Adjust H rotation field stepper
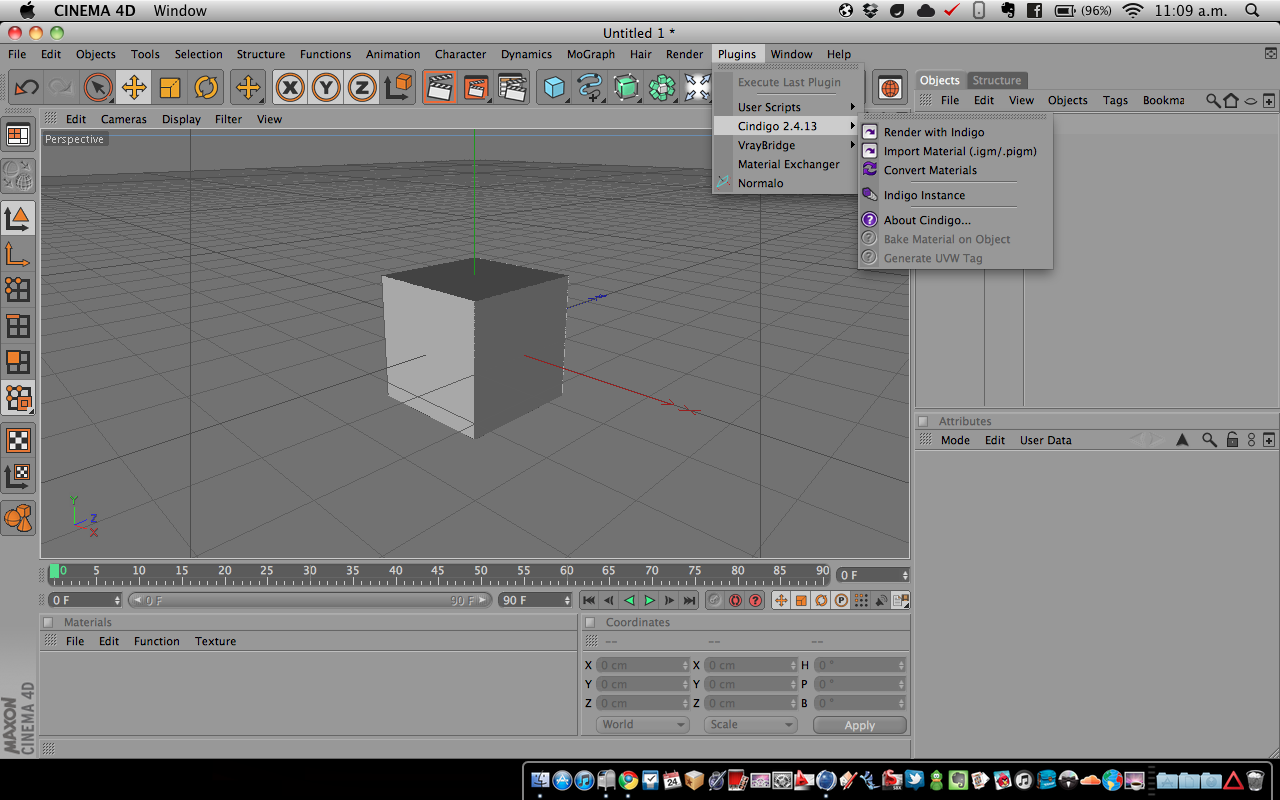This screenshot has height=800, width=1280. tap(903, 665)
